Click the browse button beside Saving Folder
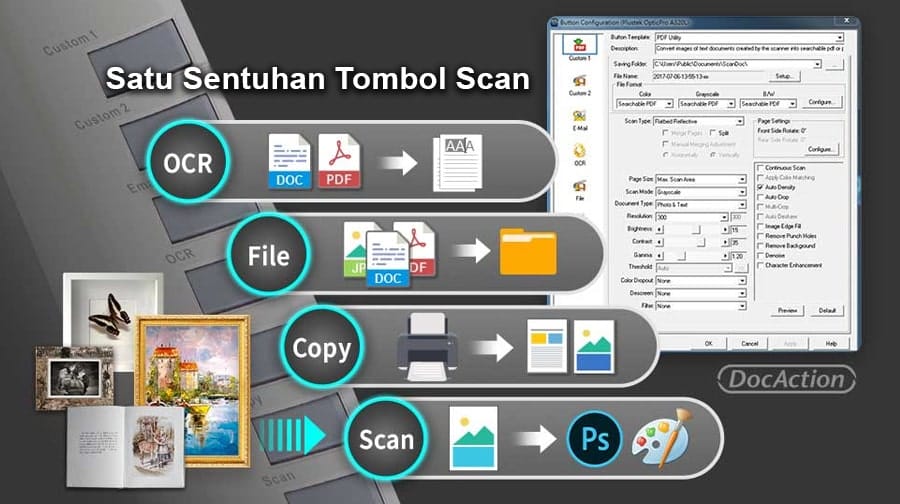The image size is (900, 504). coord(835,64)
